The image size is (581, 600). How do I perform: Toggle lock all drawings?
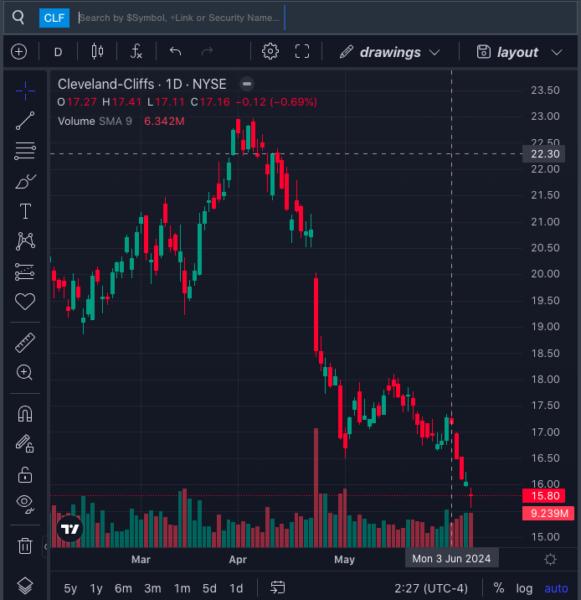tap(25, 474)
